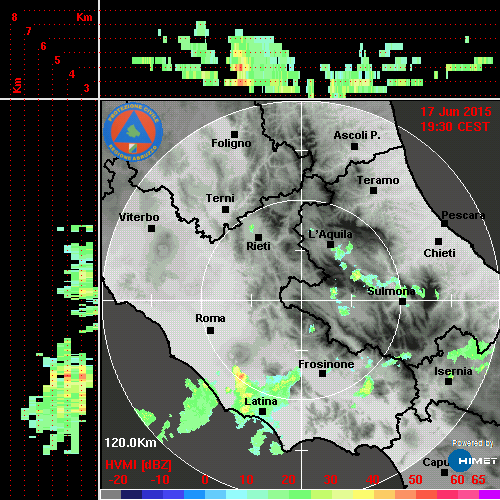
Task: Click the '30' dBZ scale value
Action: point(330,480)
